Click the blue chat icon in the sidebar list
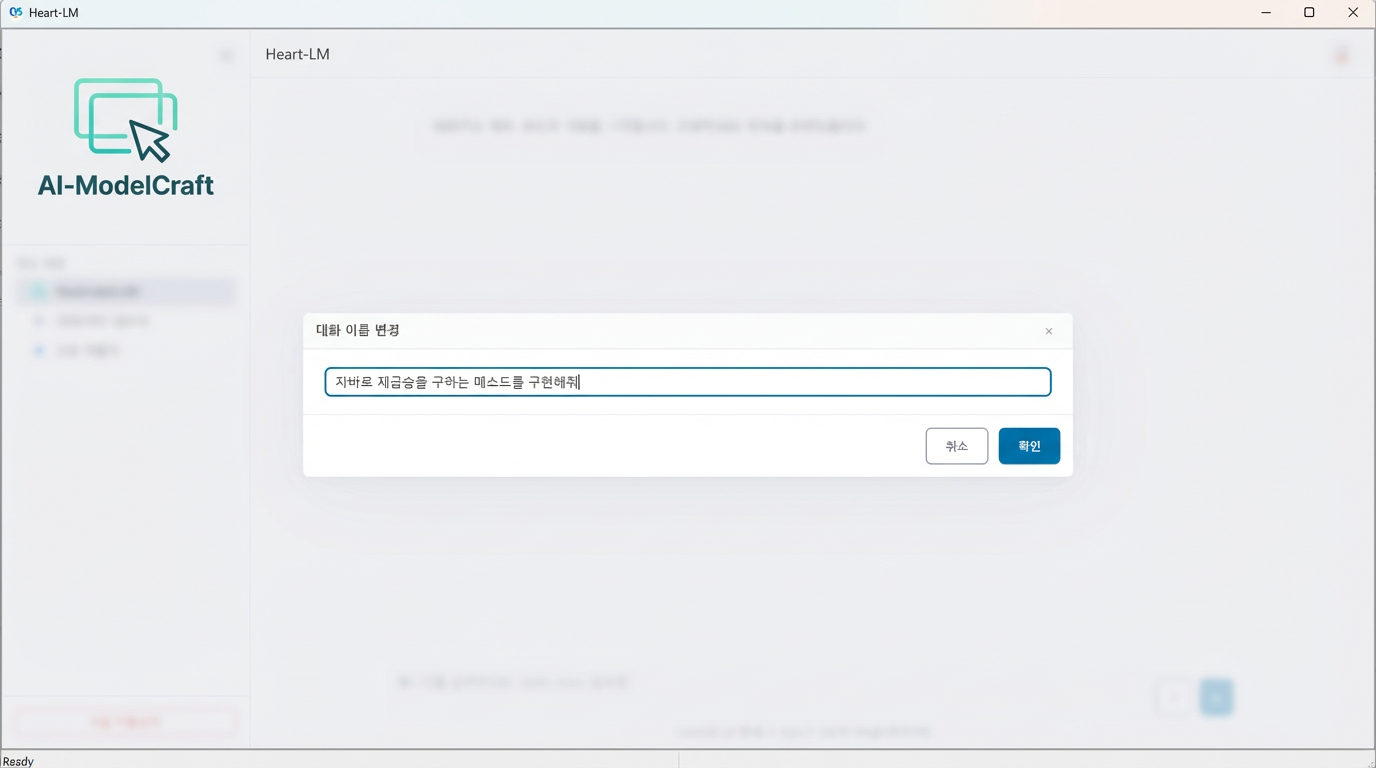The width and height of the screenshot is (1376, 768). coord(37,350)
